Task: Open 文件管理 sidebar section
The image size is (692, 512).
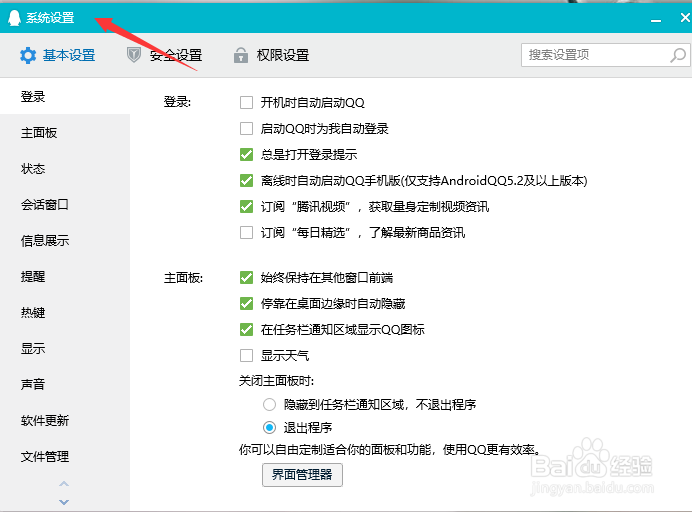Action: point(65,456)
